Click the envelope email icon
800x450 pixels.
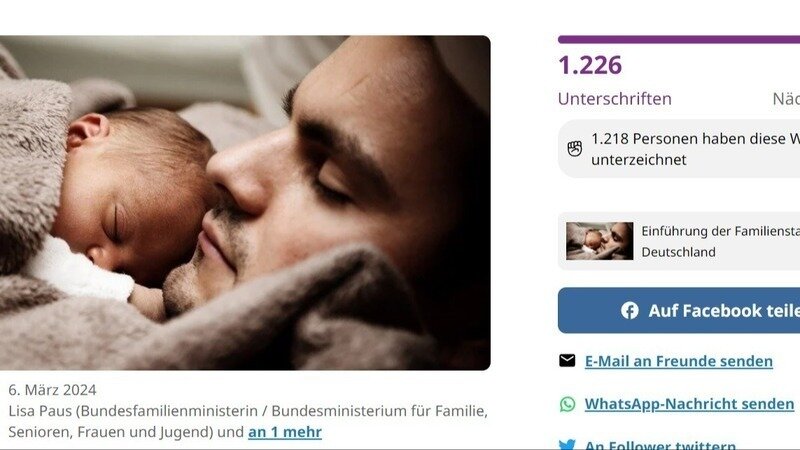coord(567,361)
